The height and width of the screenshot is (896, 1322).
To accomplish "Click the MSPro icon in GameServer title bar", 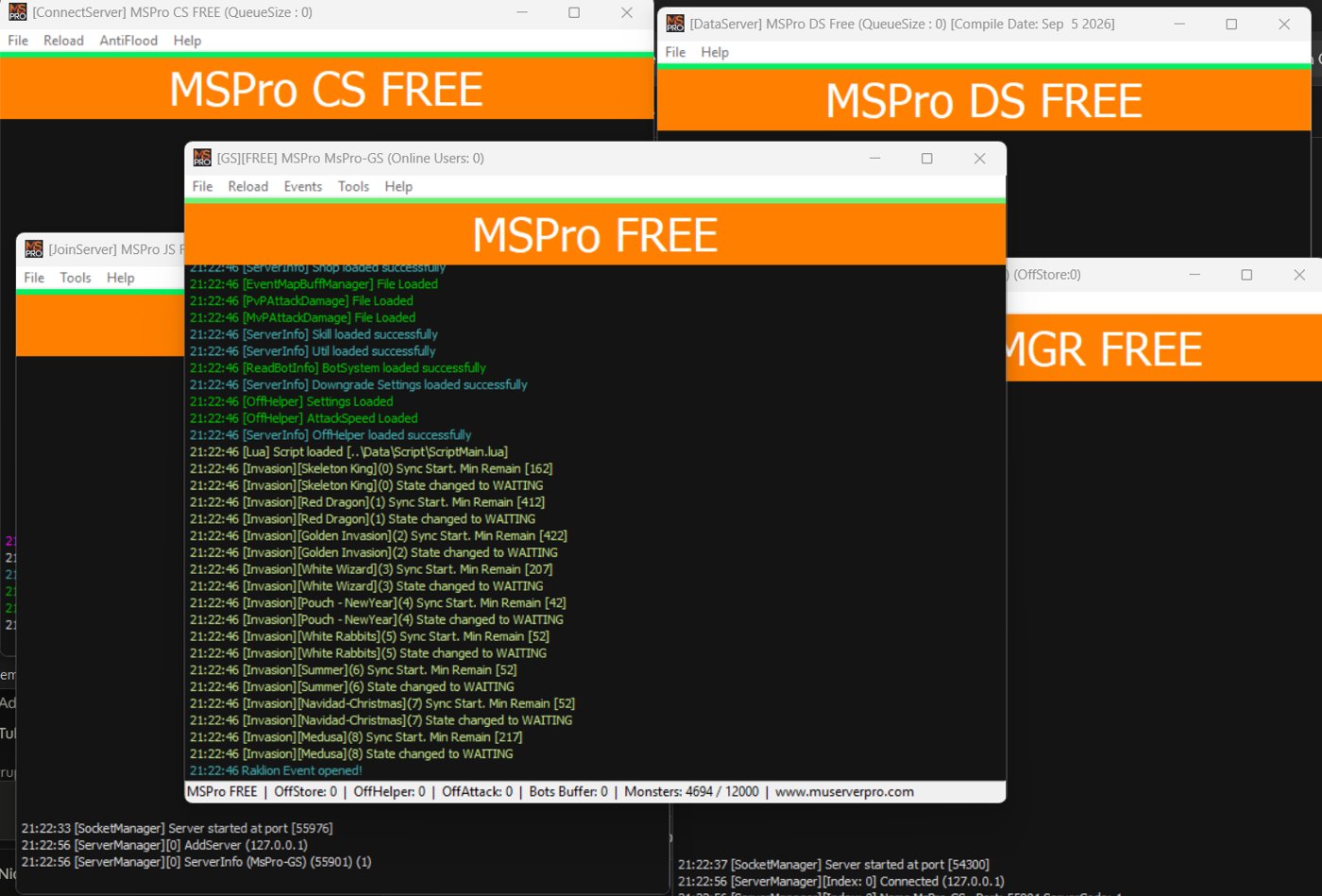I will [202, 158].
